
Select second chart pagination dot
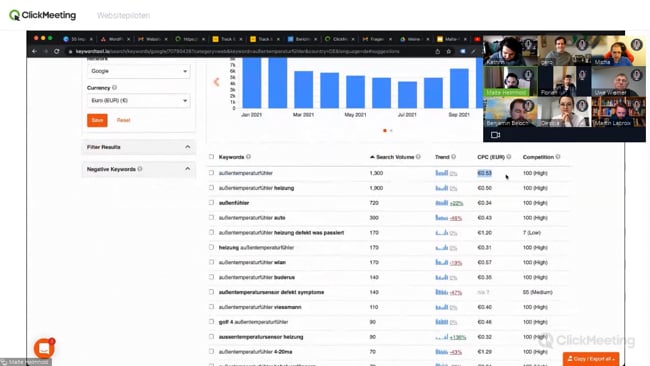coord(391,131)
